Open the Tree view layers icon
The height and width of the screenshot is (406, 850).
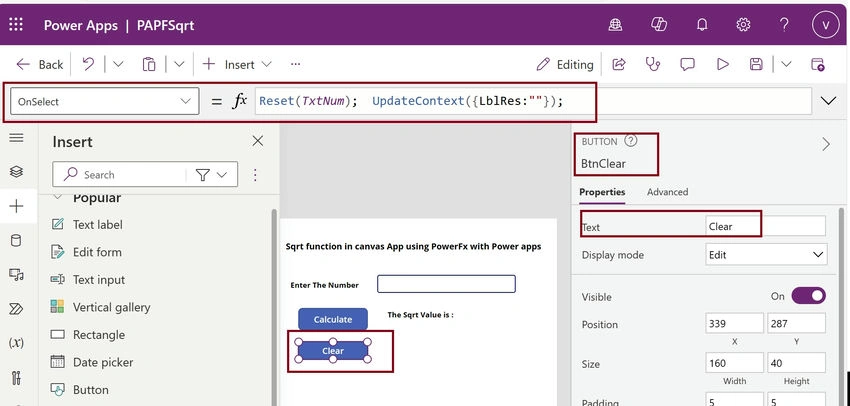16,172
